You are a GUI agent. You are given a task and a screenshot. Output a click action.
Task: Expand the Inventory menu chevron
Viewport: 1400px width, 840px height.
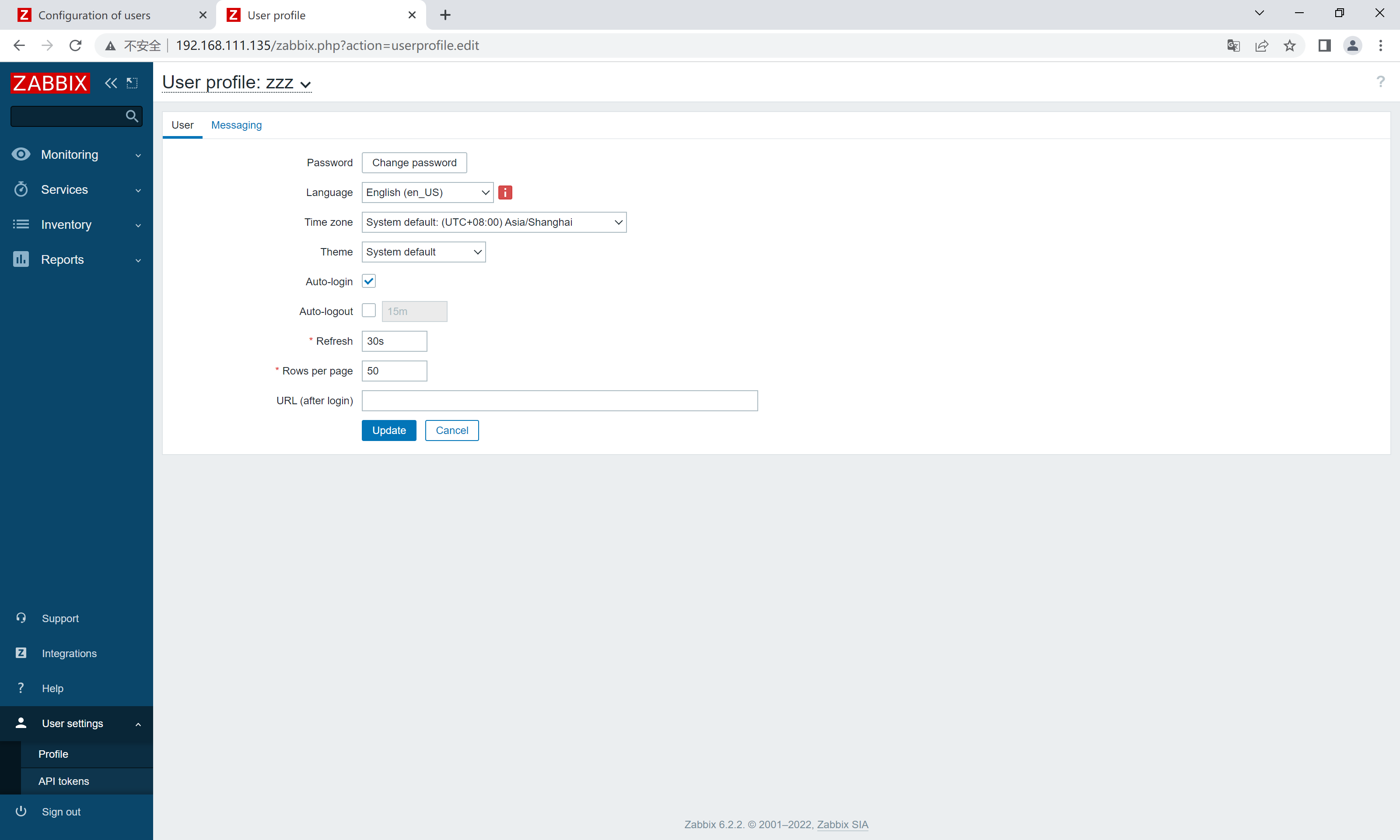[x=138, y=225]
